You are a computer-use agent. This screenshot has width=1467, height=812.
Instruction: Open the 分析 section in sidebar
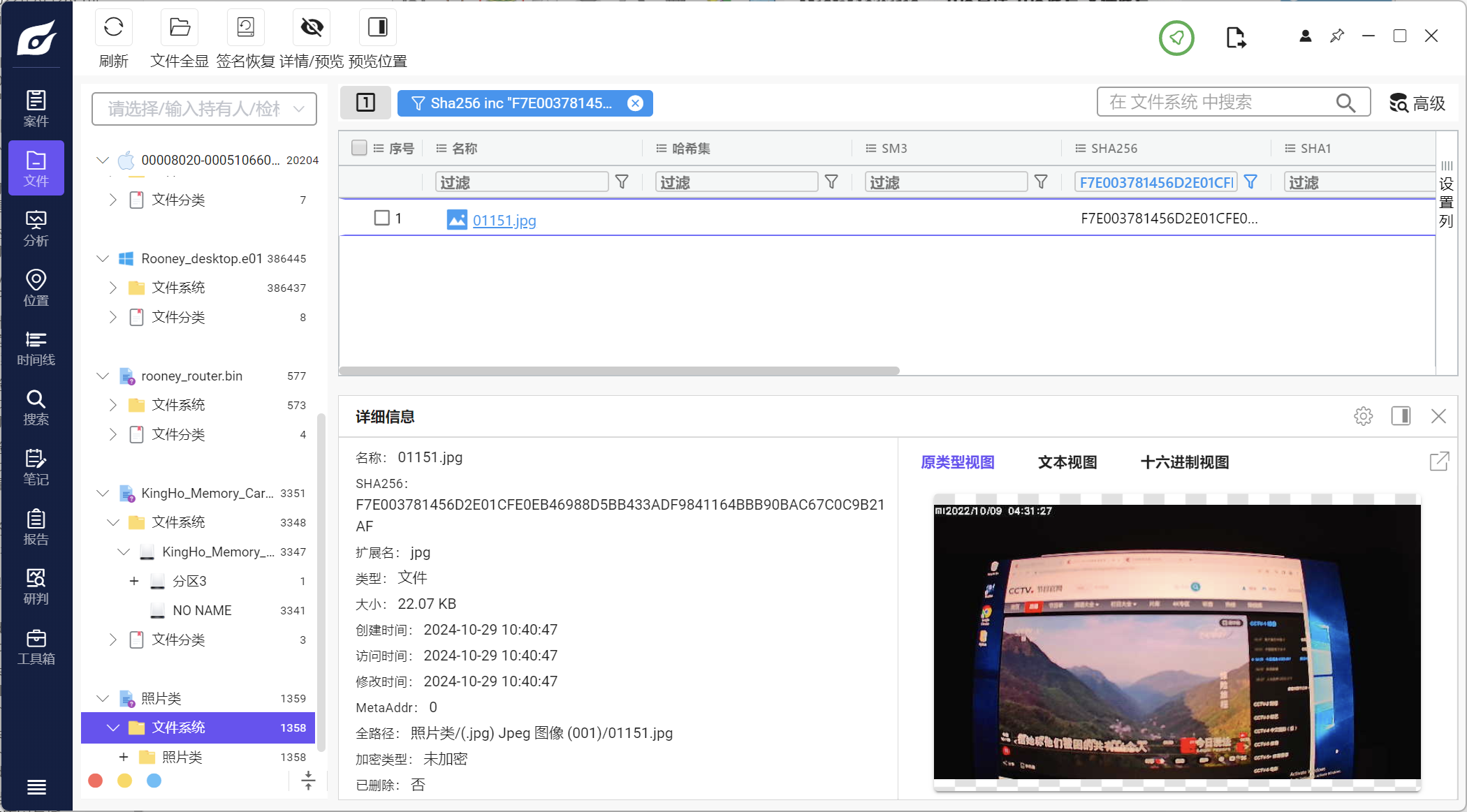tap(36, 228)
